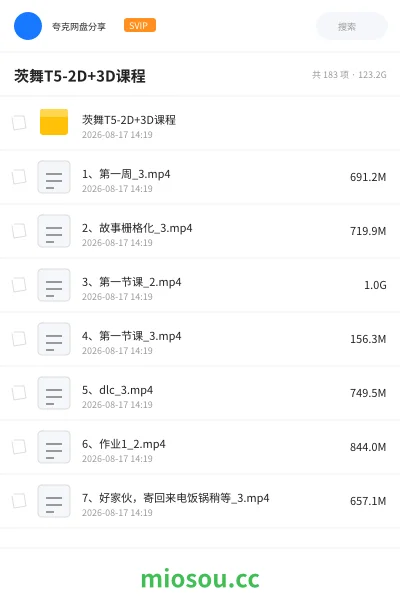The image size is (400, 600).
Task: Tick checkbox beside 4、第一节课_3.mp4
Action: point(19,339)
